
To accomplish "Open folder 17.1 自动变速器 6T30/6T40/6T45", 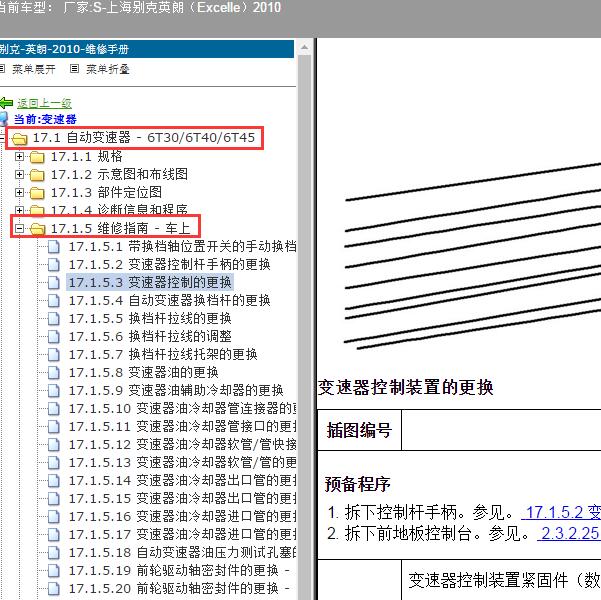I will [x=143, y=137].
